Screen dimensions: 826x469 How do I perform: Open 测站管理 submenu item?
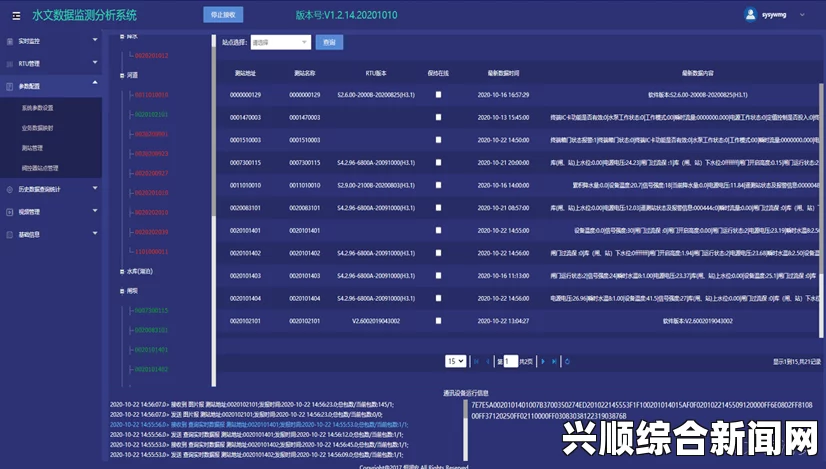point(32,148)
